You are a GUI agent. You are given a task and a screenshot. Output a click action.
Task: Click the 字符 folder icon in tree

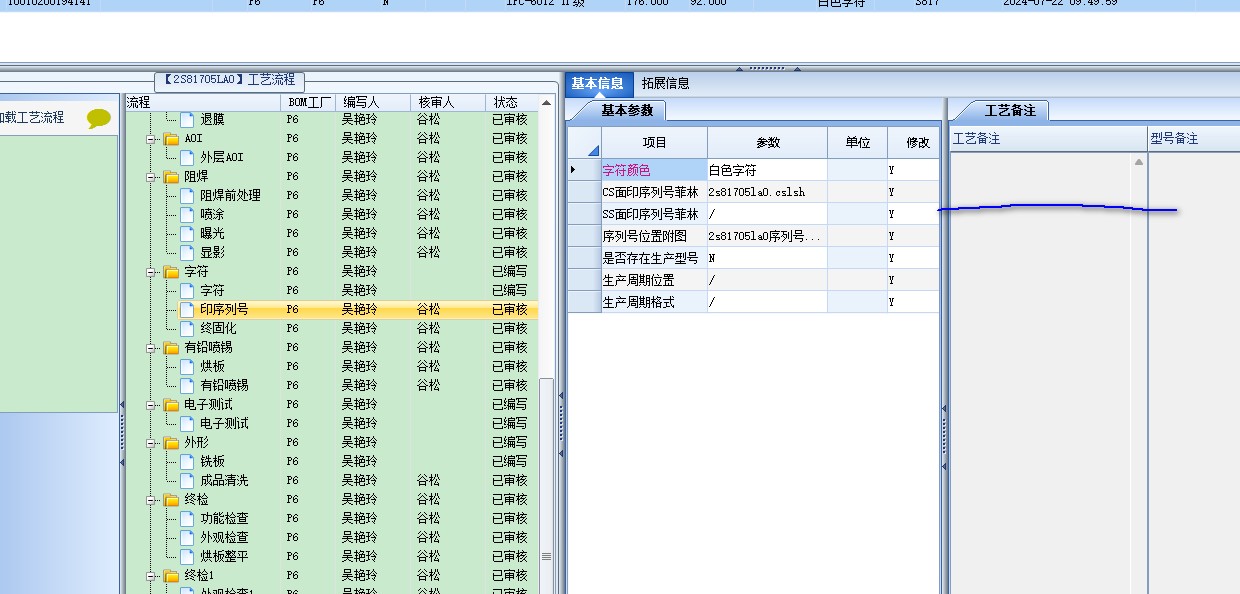(171, 272)
